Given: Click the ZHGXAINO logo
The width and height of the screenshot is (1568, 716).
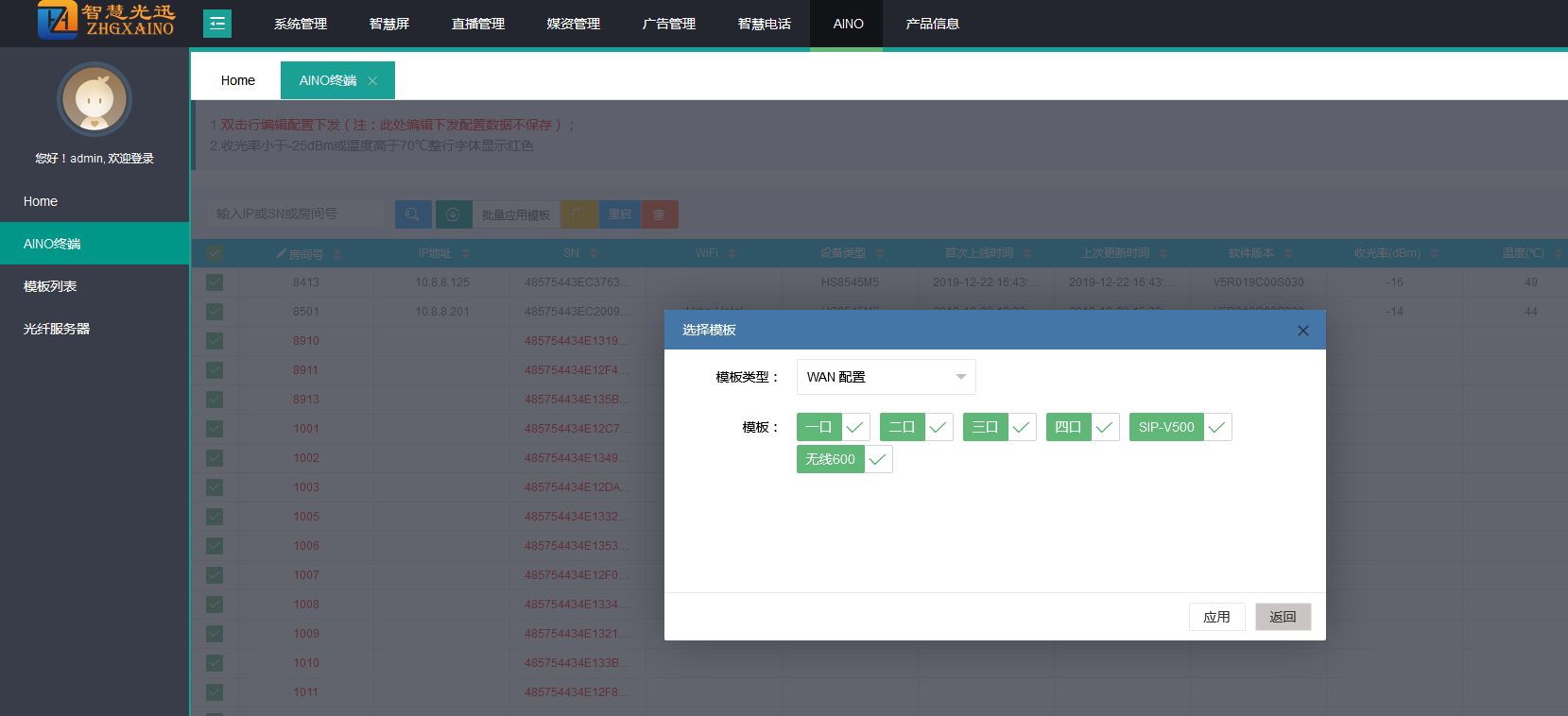Looking at the screenshot, I should [106, 21].
